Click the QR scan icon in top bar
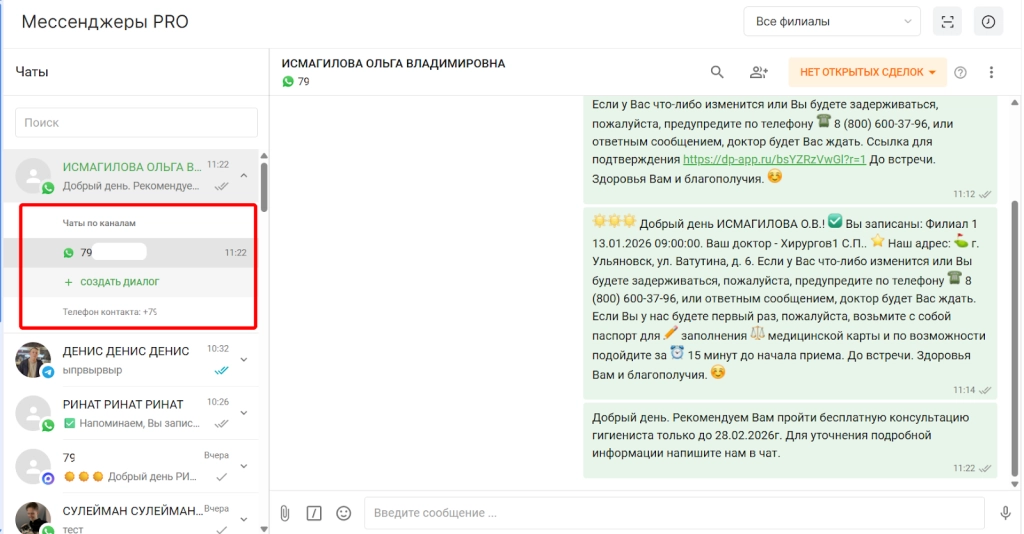Viewport: 1024px width, 534px height. (x=947, y=22)
